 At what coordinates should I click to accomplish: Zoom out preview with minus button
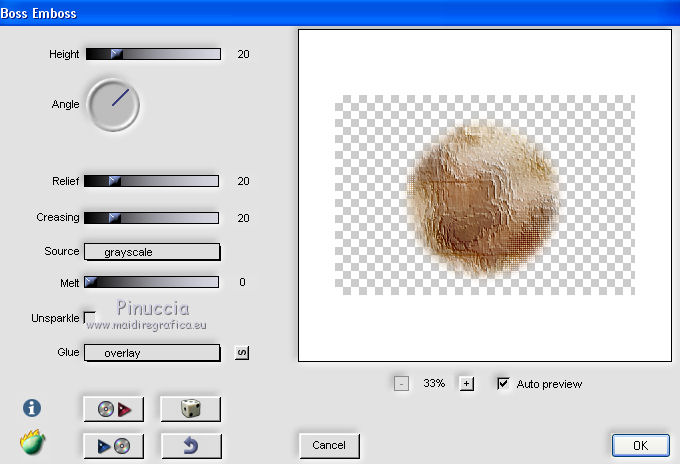[x=401, y=384]
